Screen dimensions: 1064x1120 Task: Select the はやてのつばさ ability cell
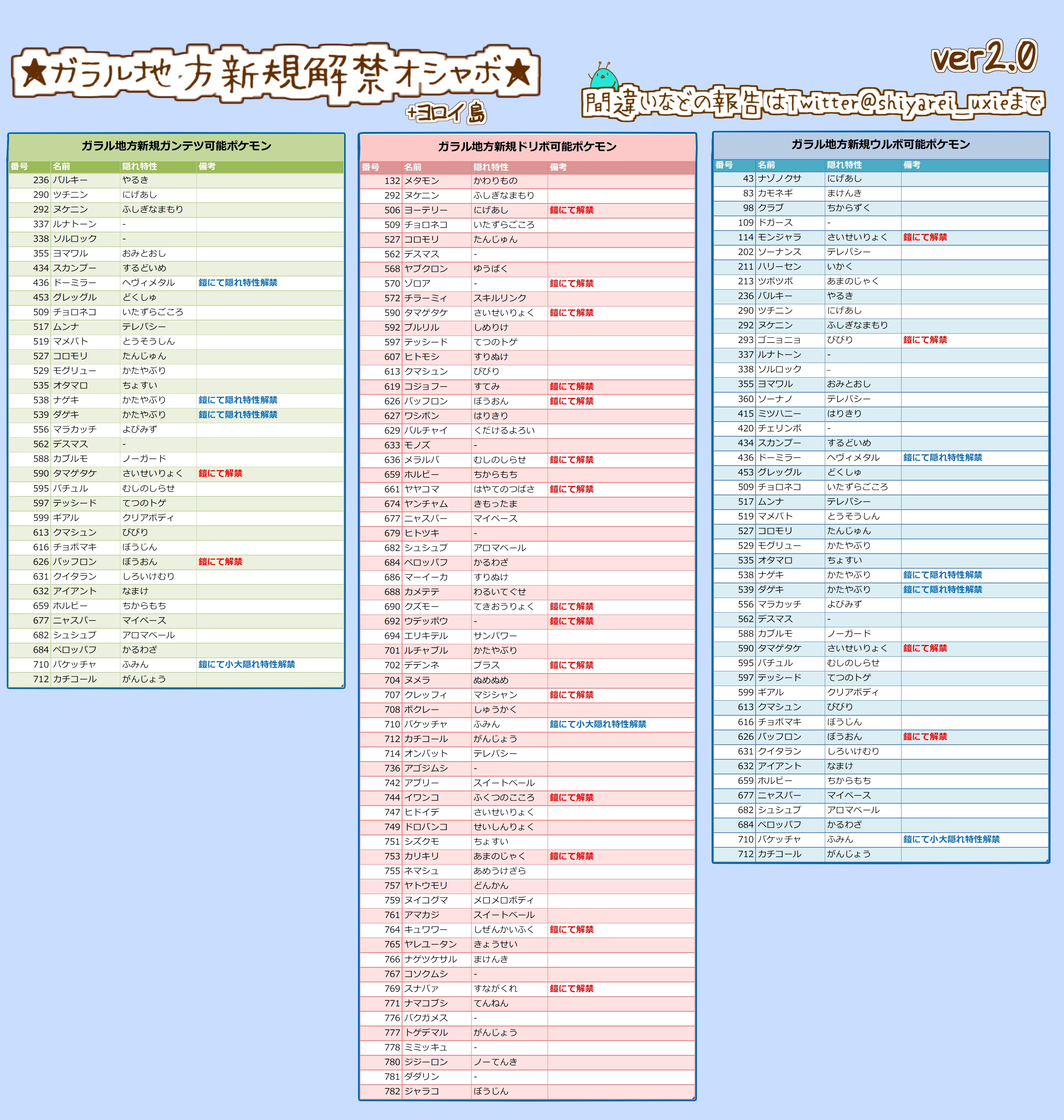point(504,489)
